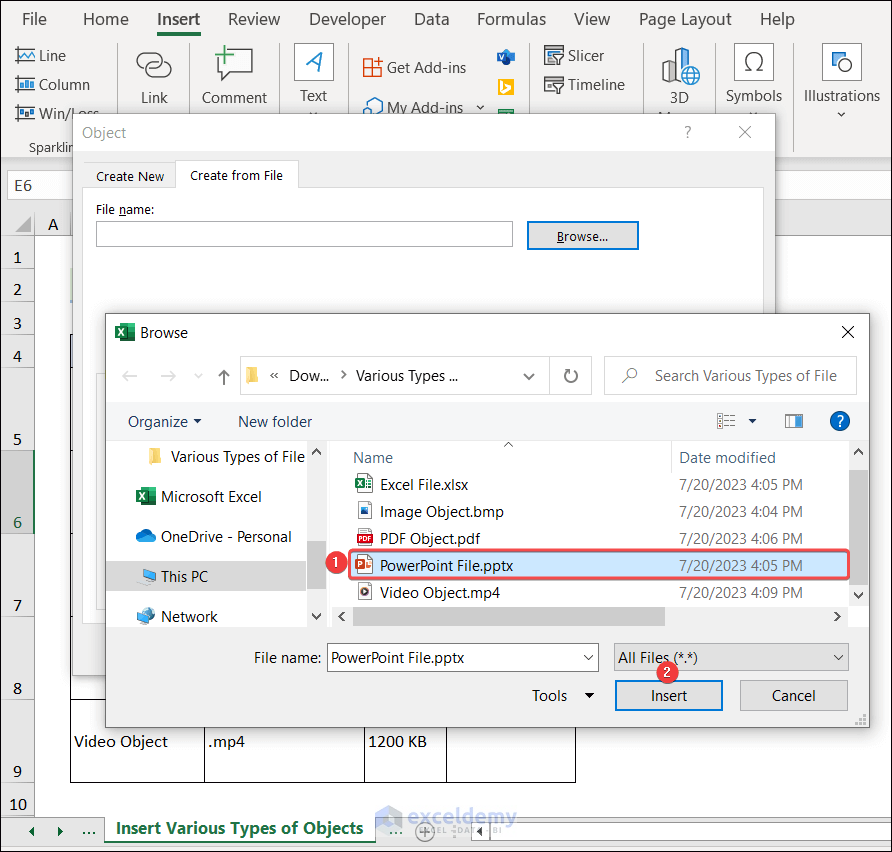The width and height of the screenshot is (892, 852).
Task: Refresh the folder listing
Action: coord(571,376)
